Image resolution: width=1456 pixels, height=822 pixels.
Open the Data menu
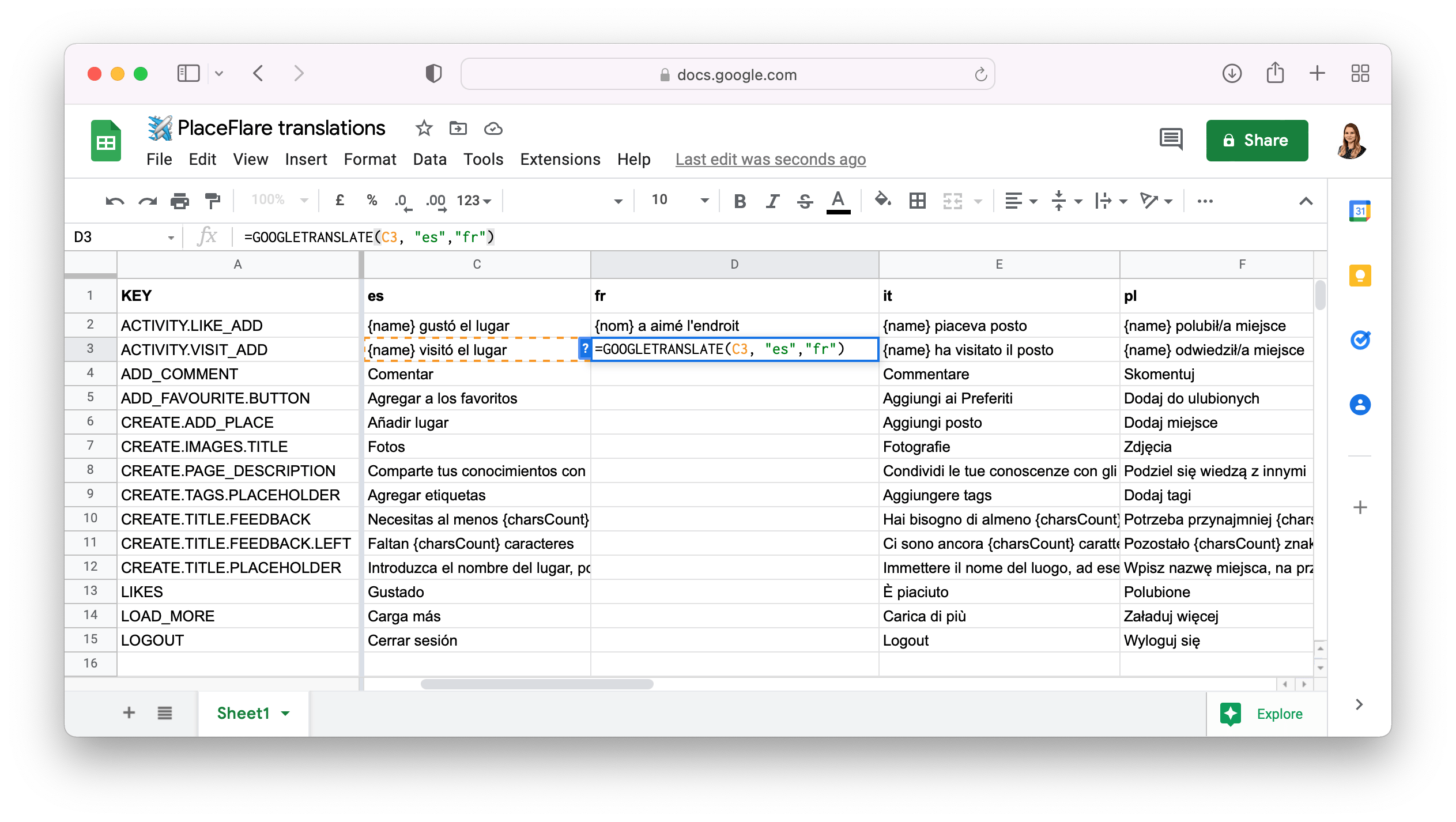click(x=429, y=159)
